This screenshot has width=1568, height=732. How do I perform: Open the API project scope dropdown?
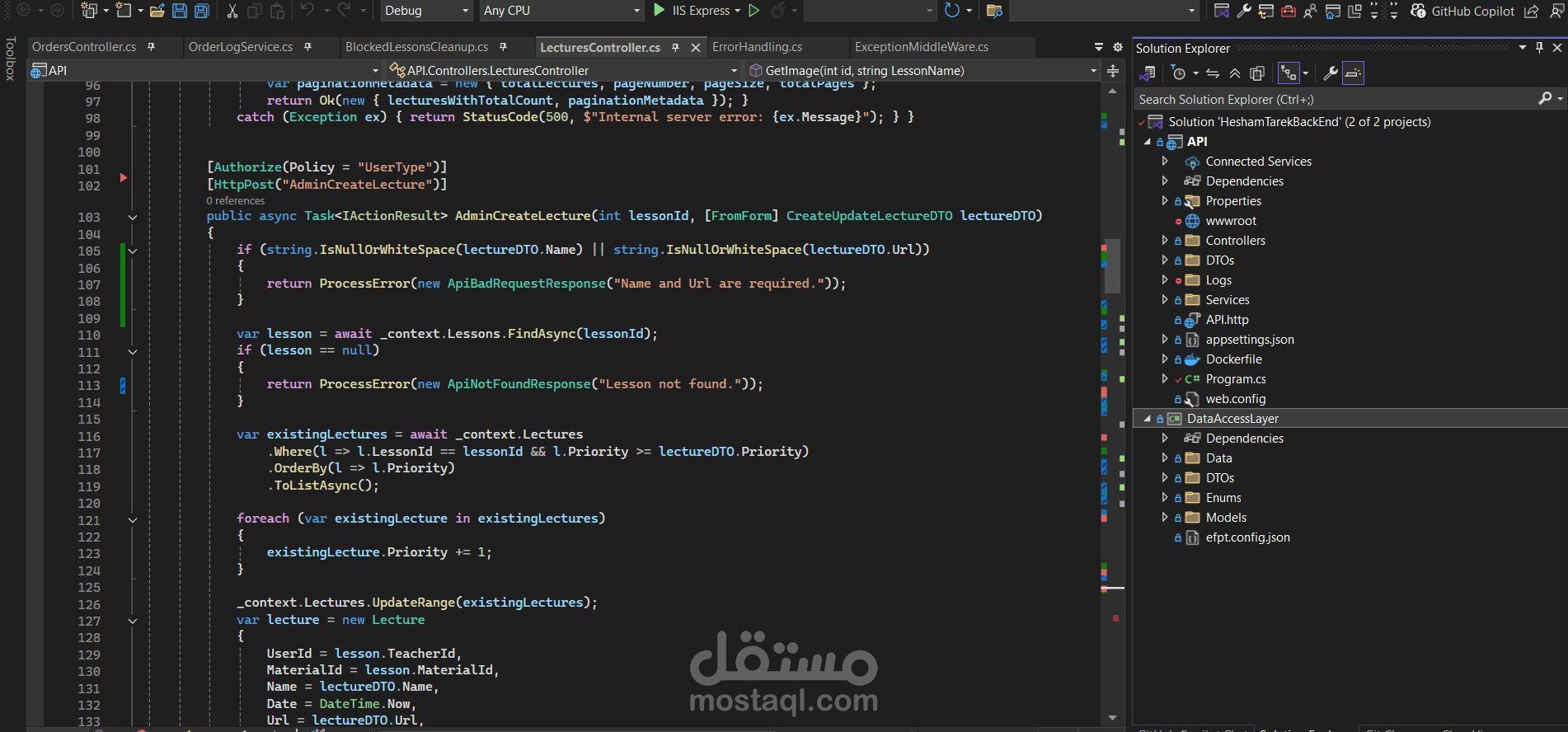click(206, 71)
